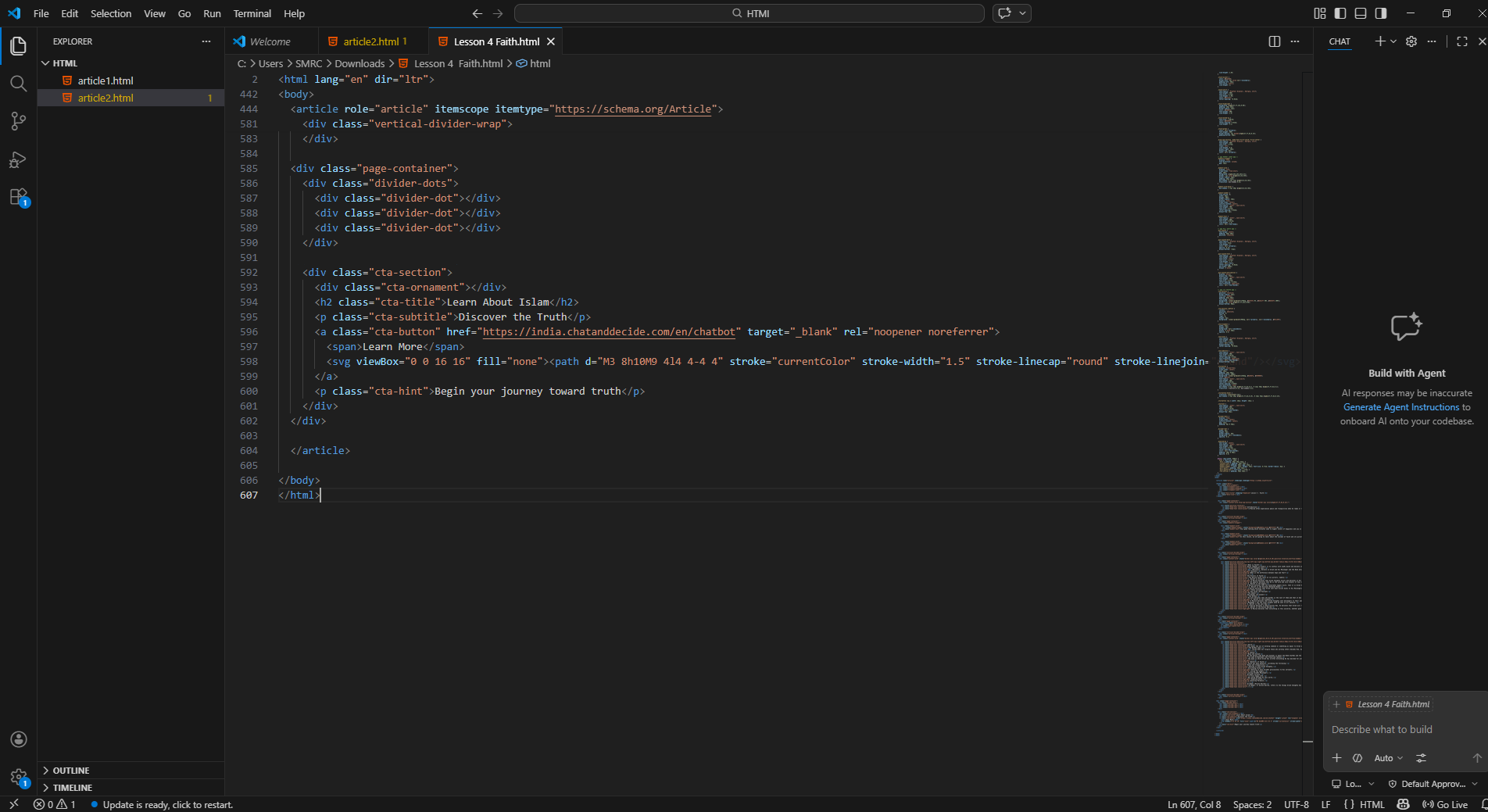Open chat settings gear icon
1488x812 pixels.
coord(1411,41)
